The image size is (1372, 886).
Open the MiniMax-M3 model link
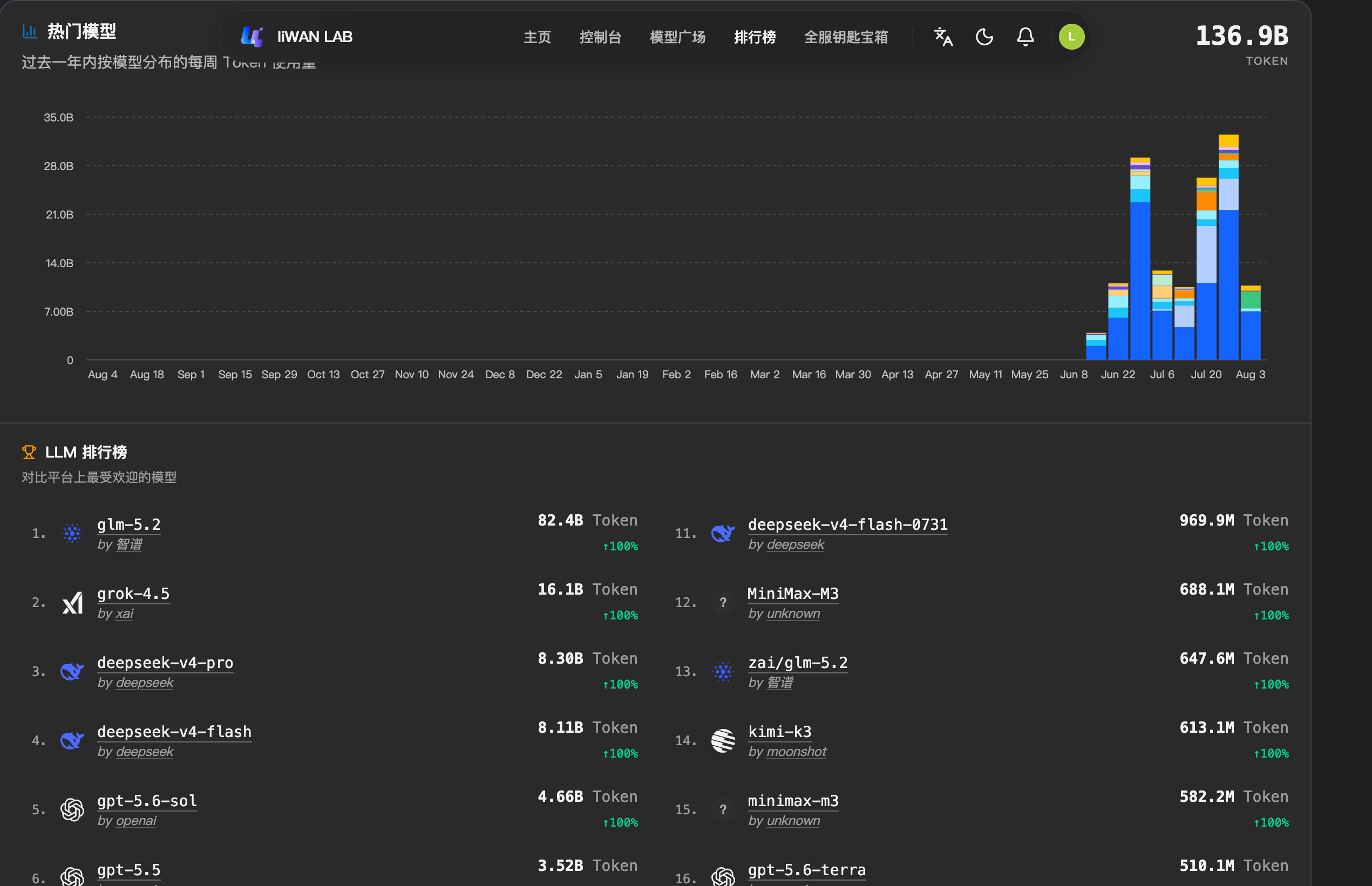tap(793, 594)
